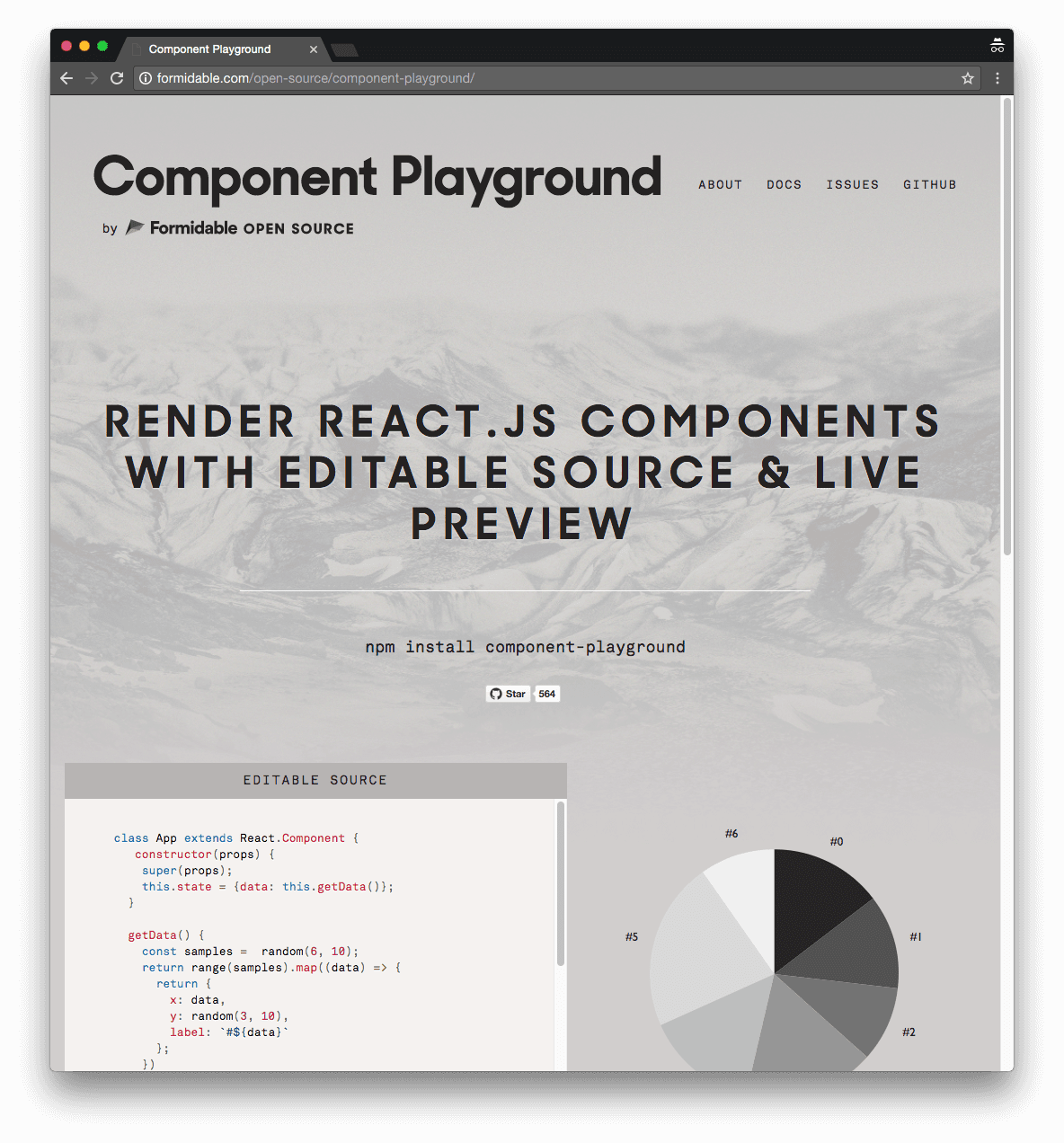Click the x: data, code line
Screen dimensions: 1064x1143
[198, 1000]
